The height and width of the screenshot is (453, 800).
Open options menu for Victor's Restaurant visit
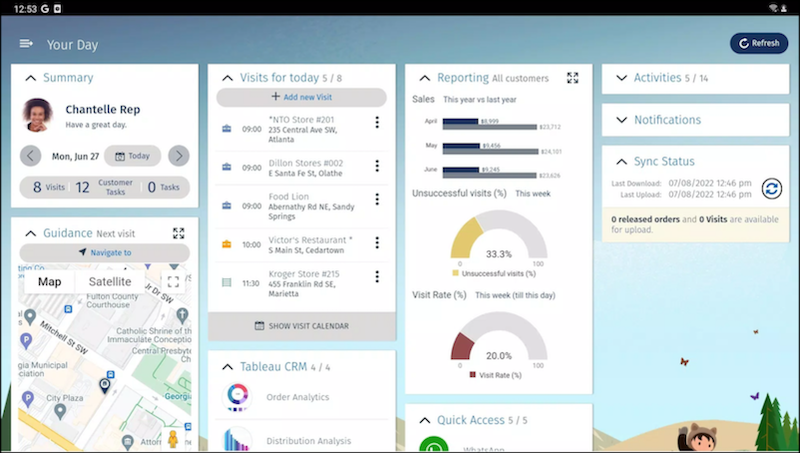click(377, 242)
